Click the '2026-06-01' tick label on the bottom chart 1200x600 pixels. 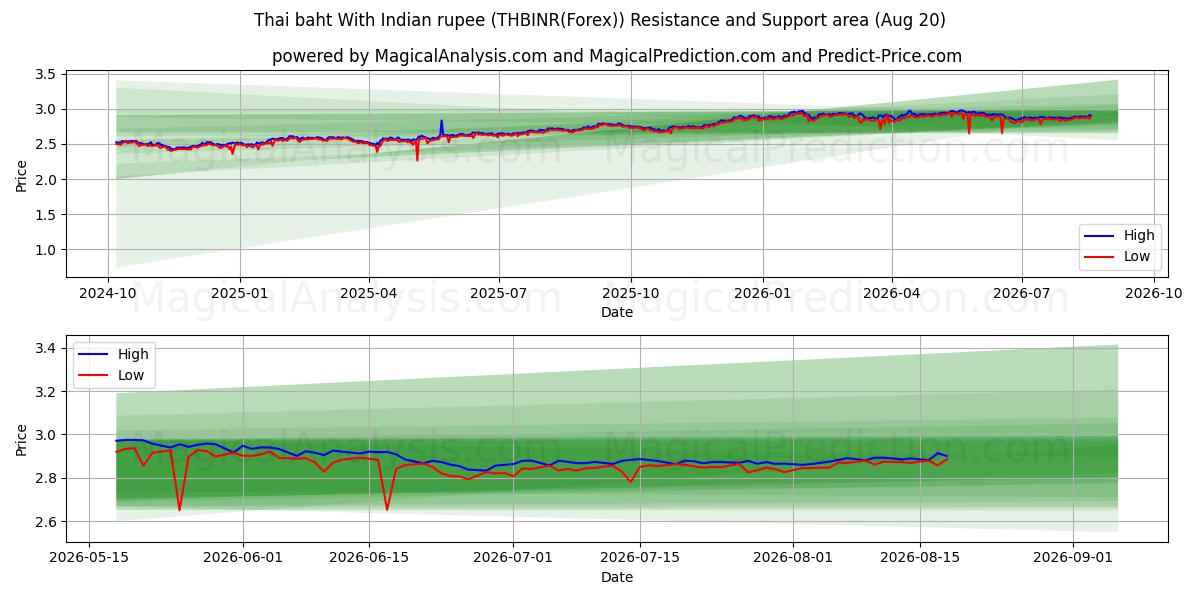(244, 558)
